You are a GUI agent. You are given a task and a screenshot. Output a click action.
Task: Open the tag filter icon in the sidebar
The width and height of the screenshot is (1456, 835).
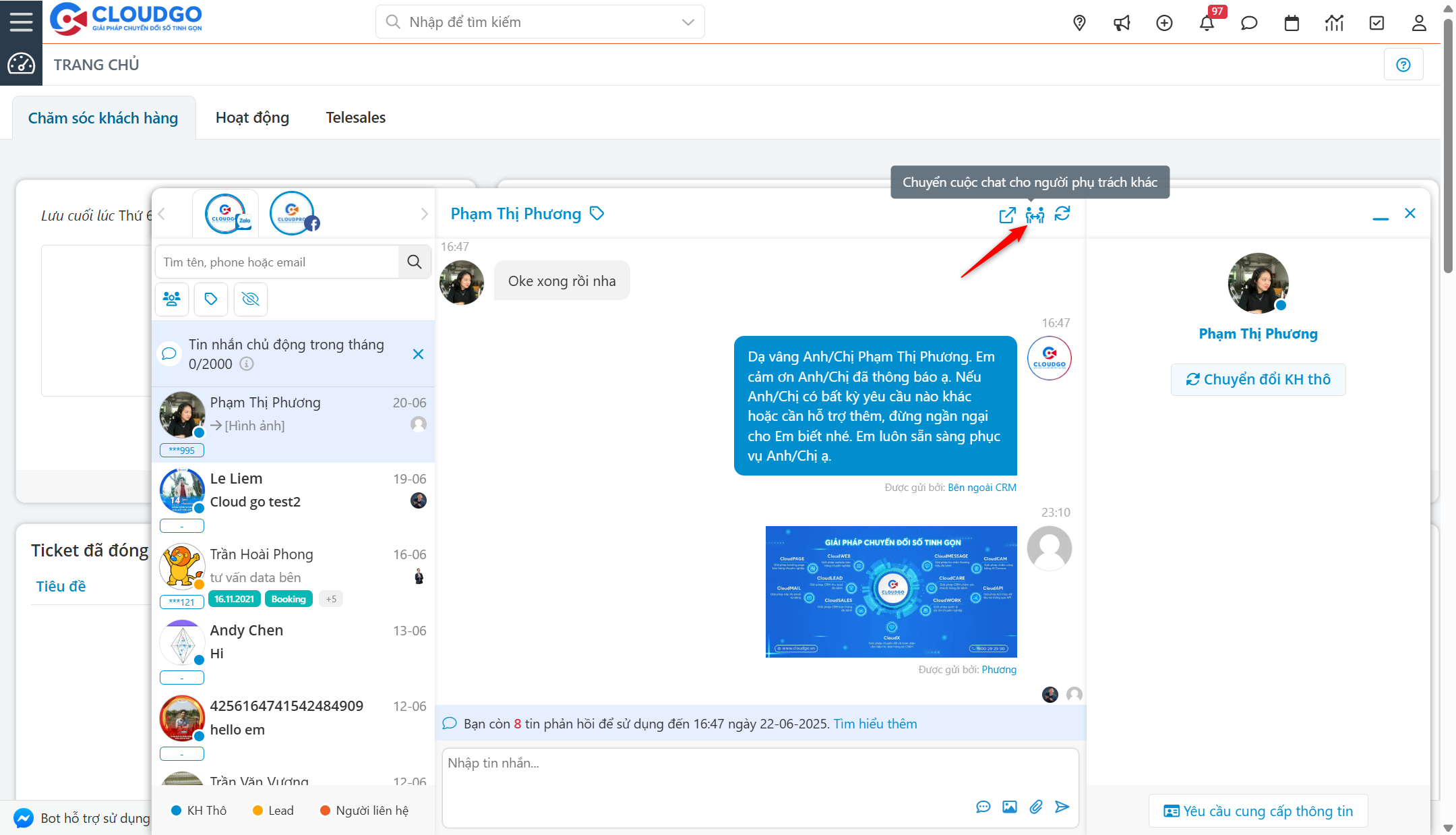pos(211,299)
